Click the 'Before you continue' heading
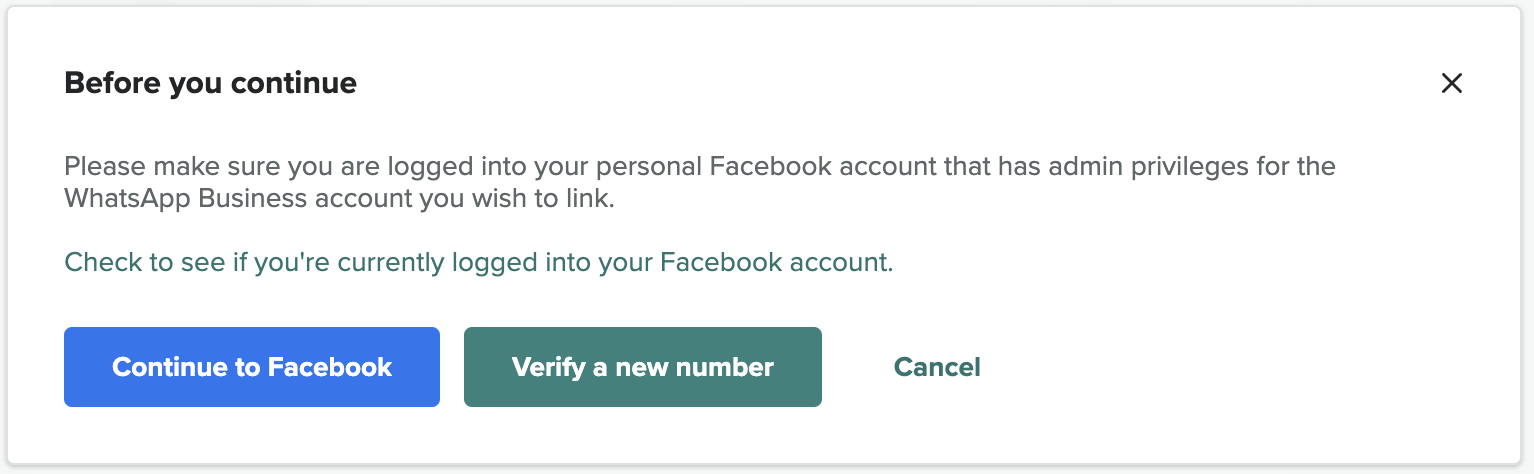The height and width of the screenshot is (474, 1534). (210, 83)
